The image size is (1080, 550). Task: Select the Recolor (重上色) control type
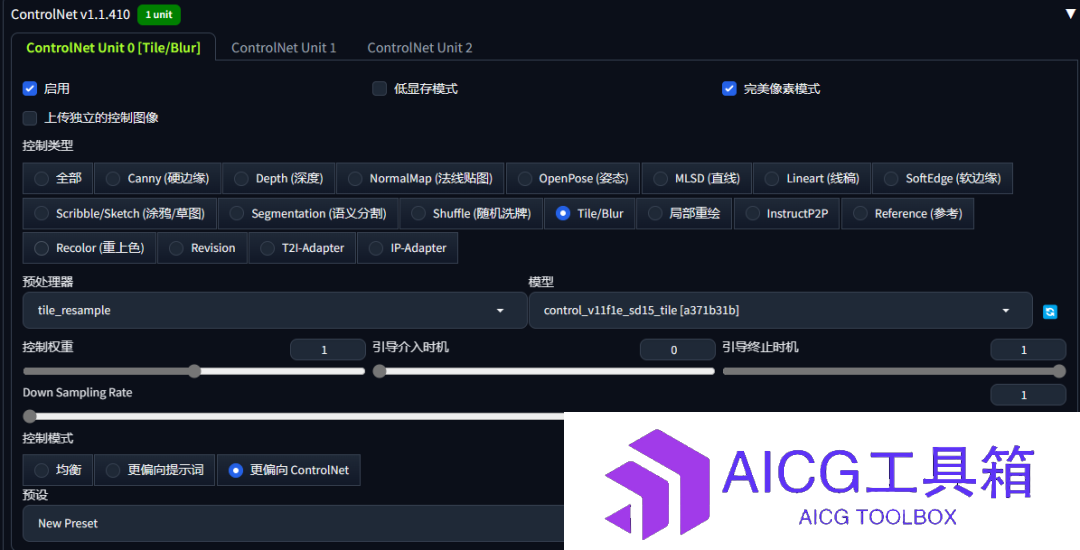(x=89, y=248)
